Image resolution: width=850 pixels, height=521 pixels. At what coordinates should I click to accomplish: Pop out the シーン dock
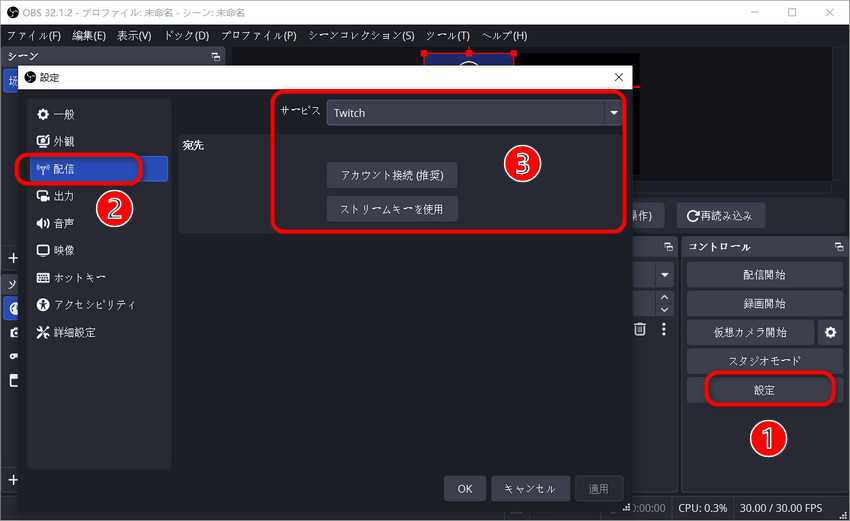click(216, 56)
